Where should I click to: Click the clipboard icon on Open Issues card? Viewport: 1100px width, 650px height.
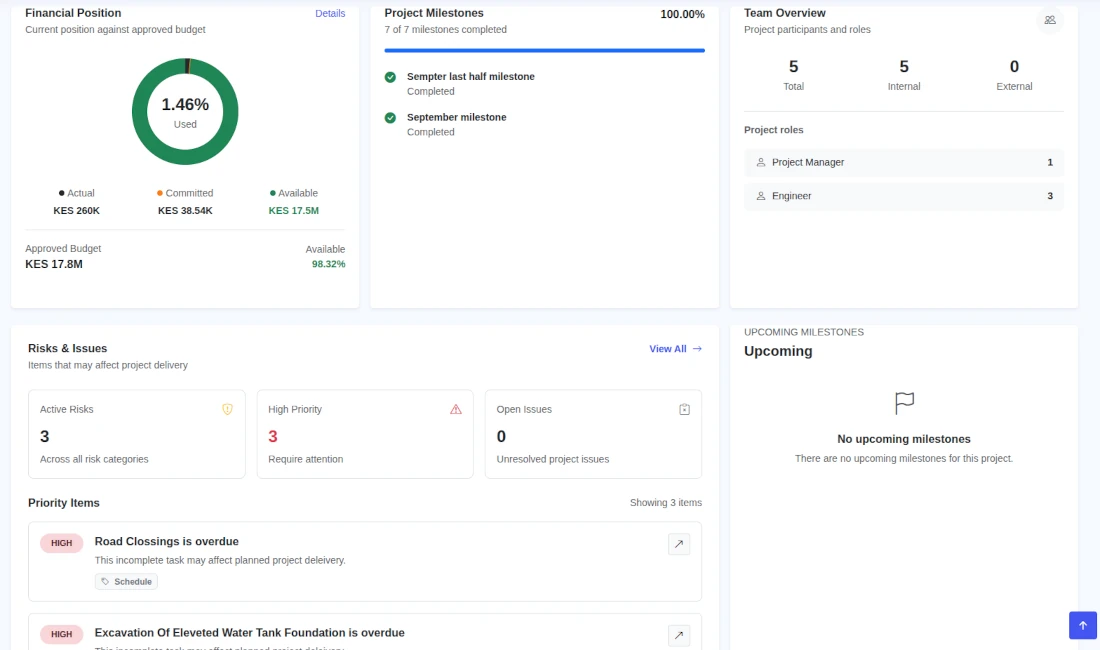685,409
